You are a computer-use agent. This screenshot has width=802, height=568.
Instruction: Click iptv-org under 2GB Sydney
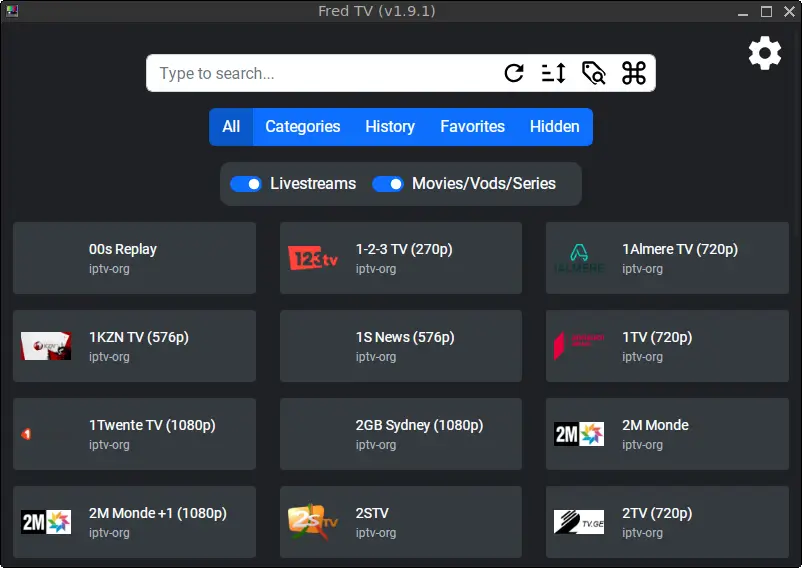coord(376,444)
